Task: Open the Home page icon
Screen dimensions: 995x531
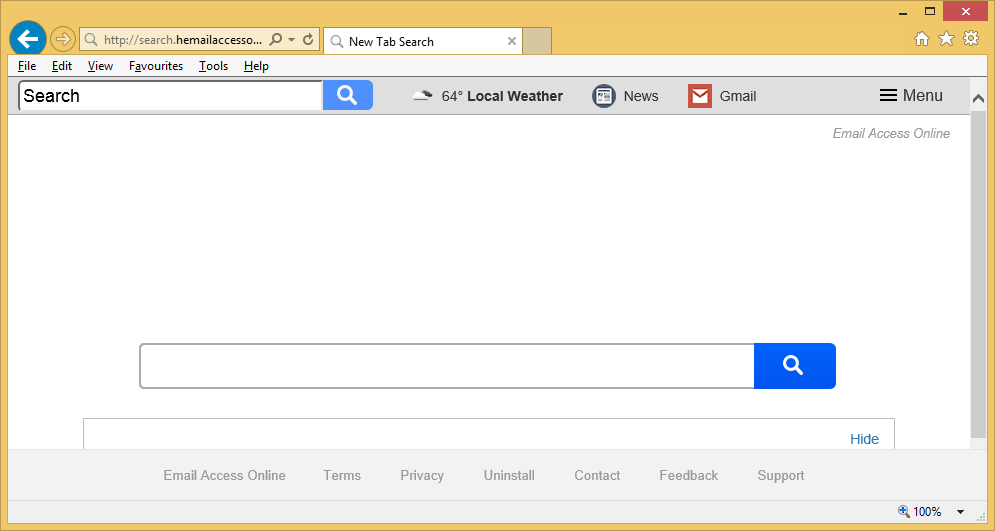Action: tap(922, 39)
